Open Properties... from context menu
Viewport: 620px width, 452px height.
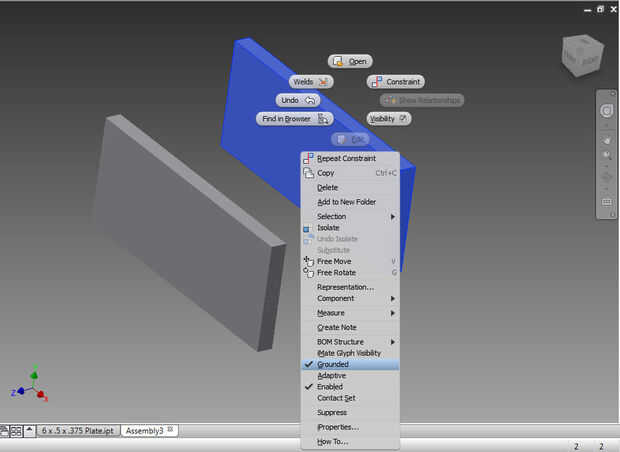pos(350,427)
